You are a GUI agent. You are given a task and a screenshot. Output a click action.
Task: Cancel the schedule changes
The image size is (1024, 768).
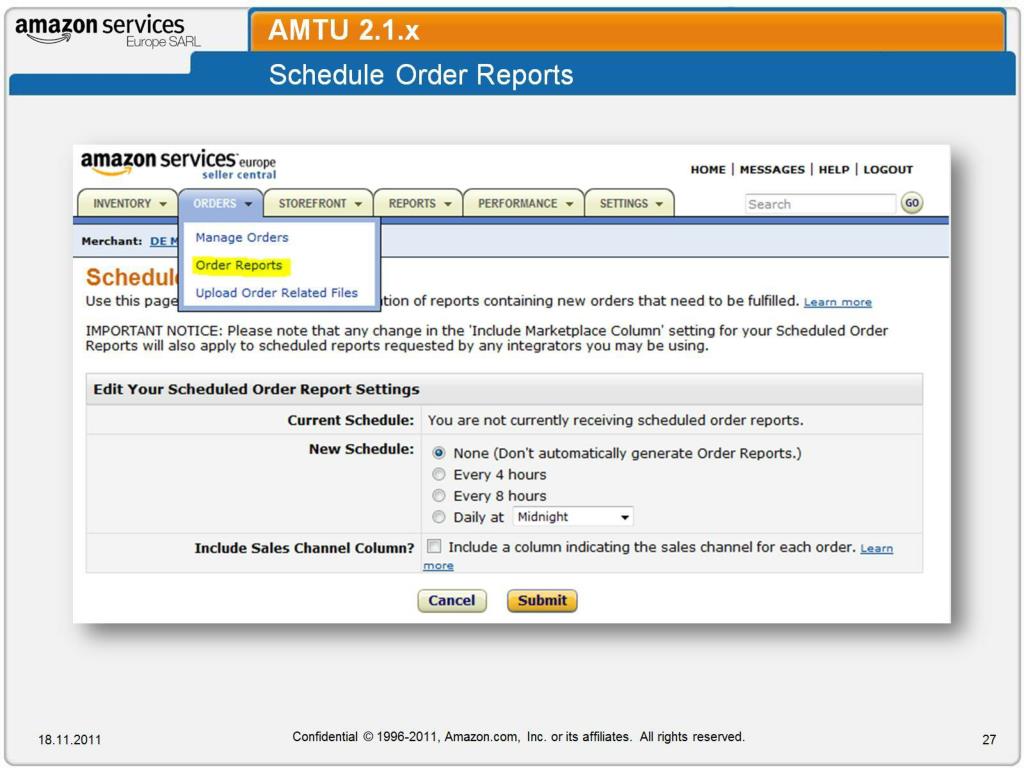tap(452, 600)
